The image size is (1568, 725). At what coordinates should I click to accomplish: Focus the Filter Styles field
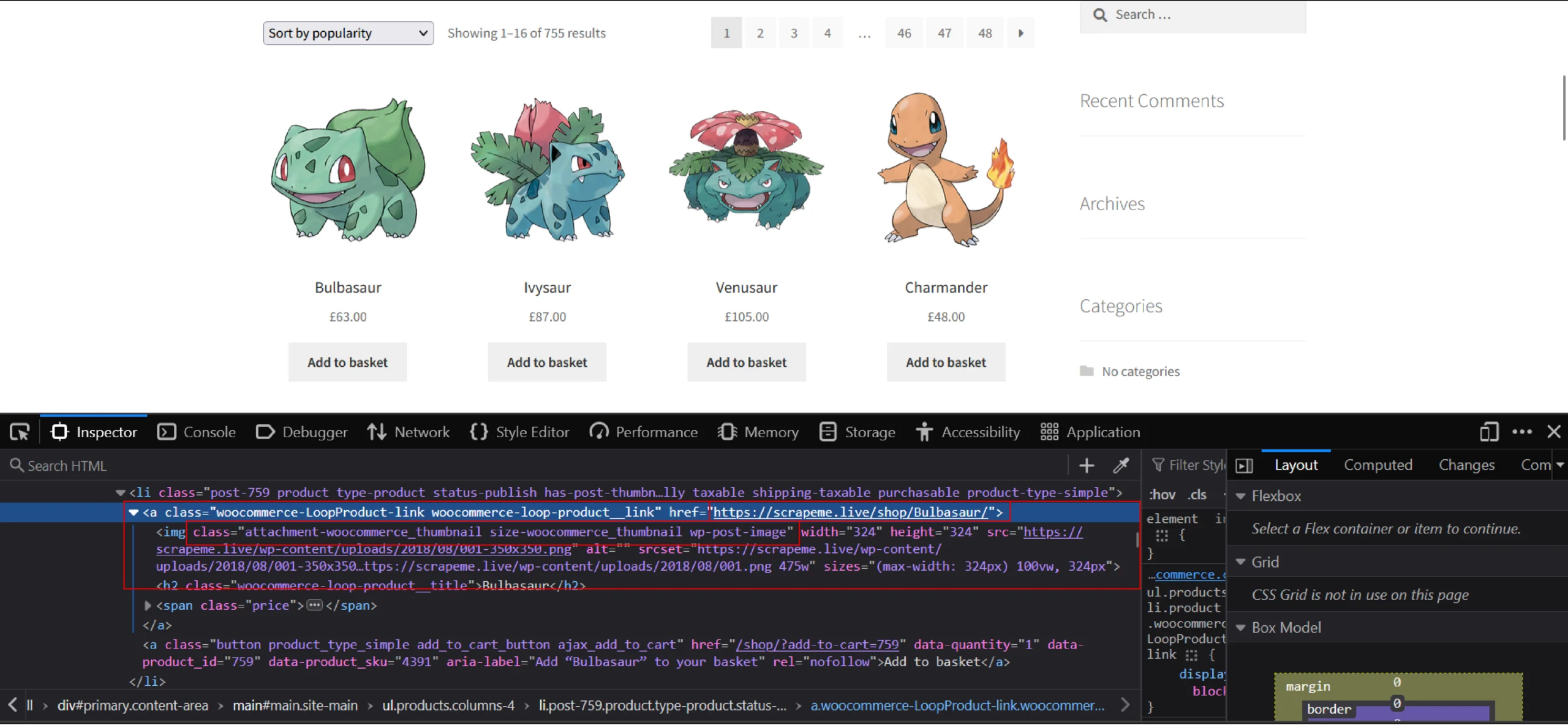pyautogui.click(x=1188, y=465)
